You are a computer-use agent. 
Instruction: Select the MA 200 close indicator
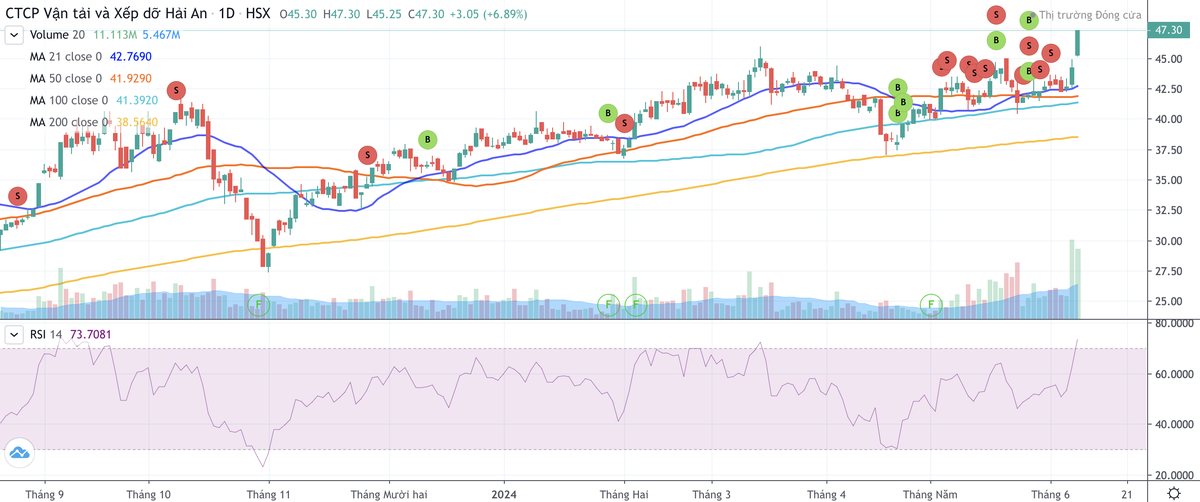point(68,122)
